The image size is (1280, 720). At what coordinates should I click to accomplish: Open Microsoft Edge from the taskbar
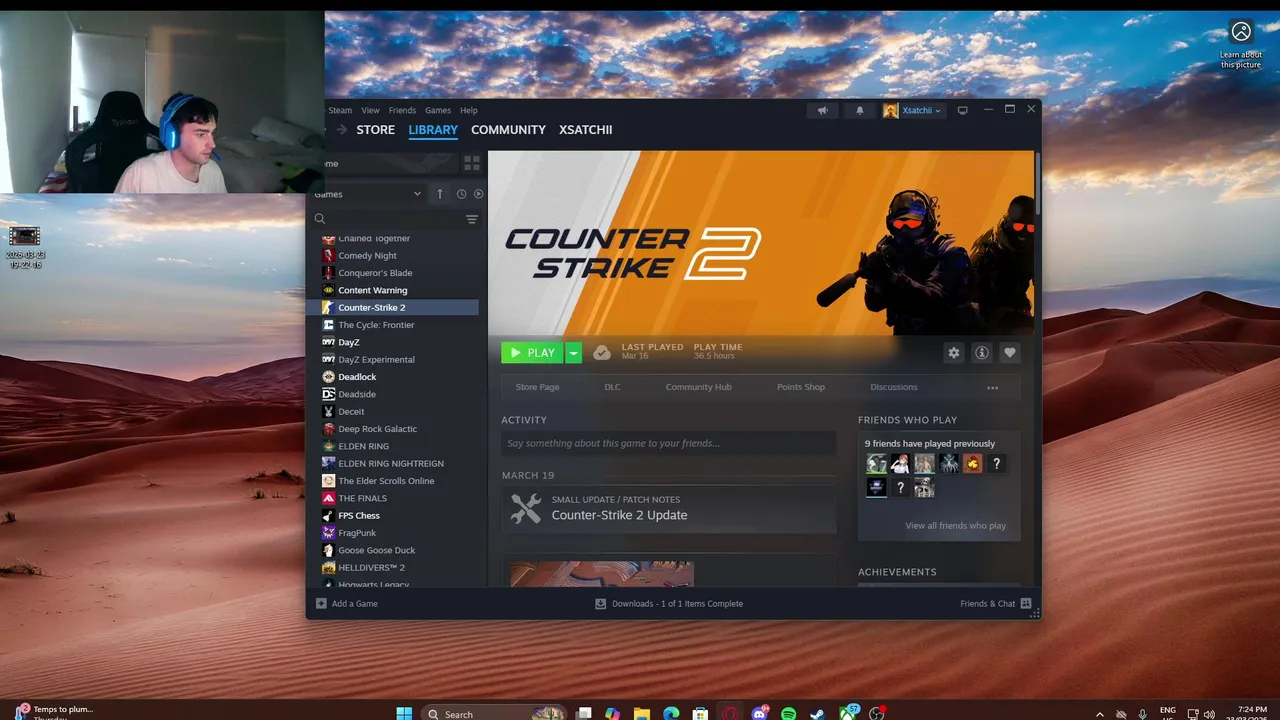click(x=671, y=713)
